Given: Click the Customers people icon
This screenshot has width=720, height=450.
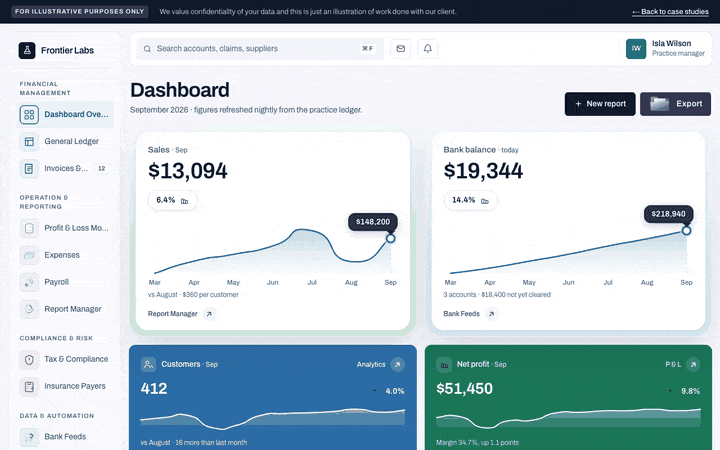Looking at the screenshot, I should pos(148,365).
